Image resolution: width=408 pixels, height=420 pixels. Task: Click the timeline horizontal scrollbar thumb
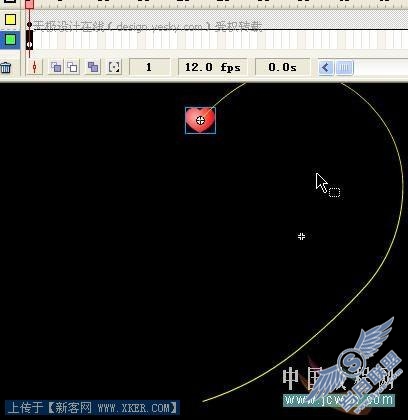(344, 68)
